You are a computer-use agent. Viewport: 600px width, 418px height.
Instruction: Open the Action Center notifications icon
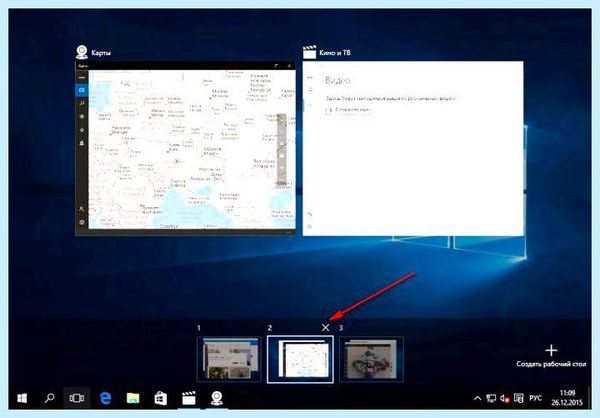tap(518, 398)
